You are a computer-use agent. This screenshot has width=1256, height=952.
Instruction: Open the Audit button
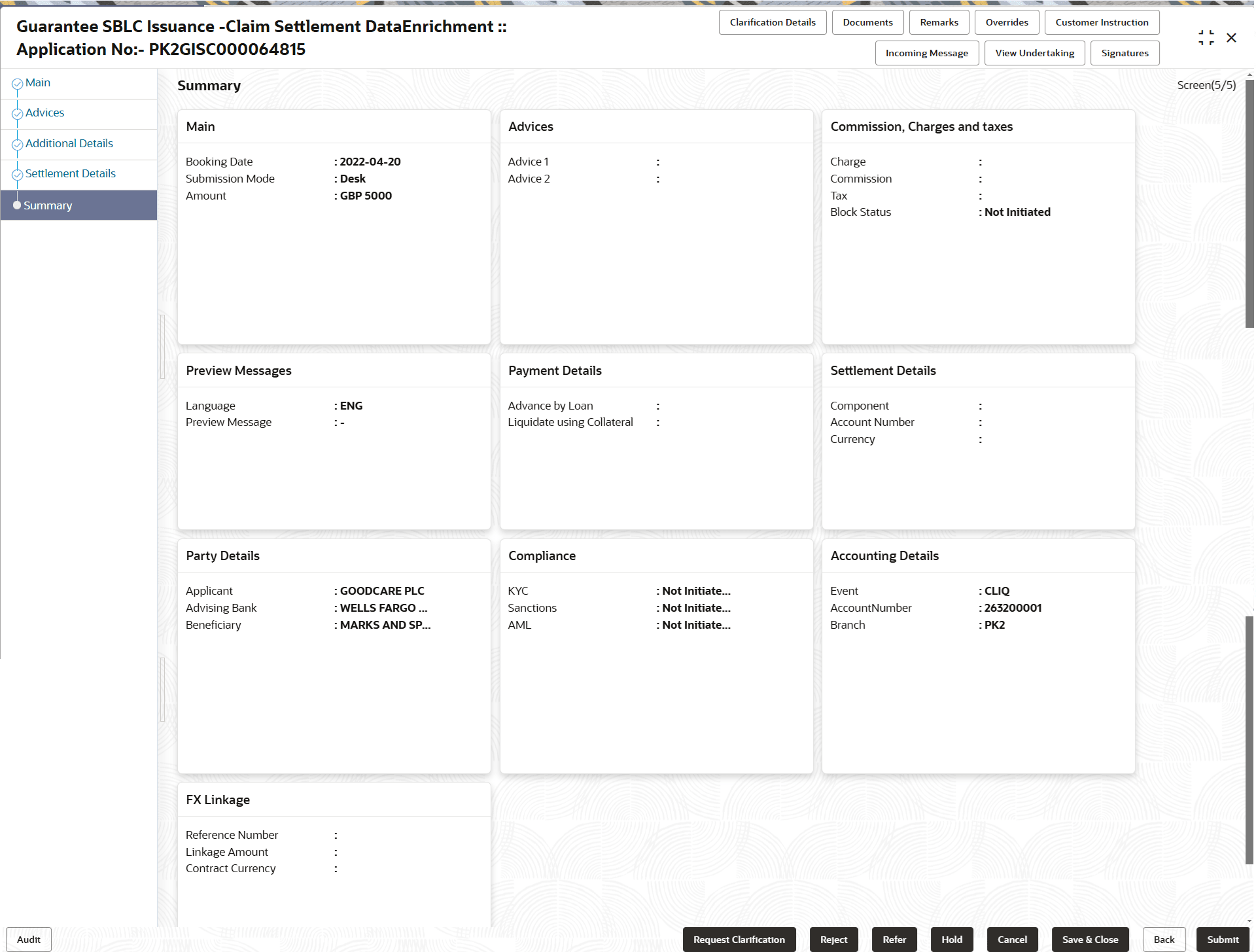click(29, 940)
